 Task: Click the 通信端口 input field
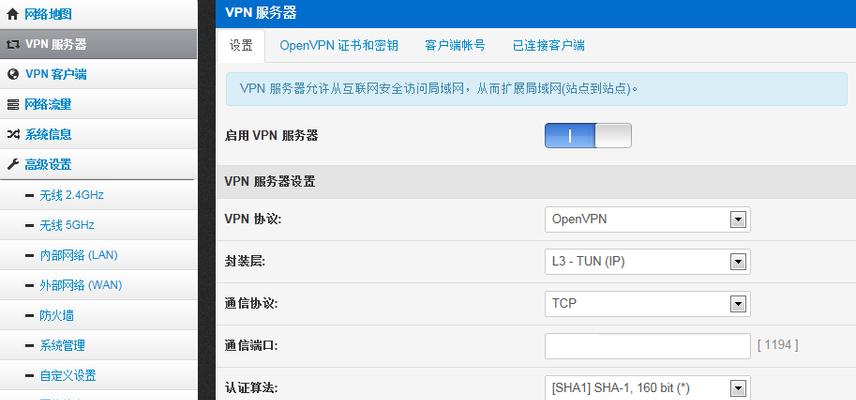tap(647, 346)
